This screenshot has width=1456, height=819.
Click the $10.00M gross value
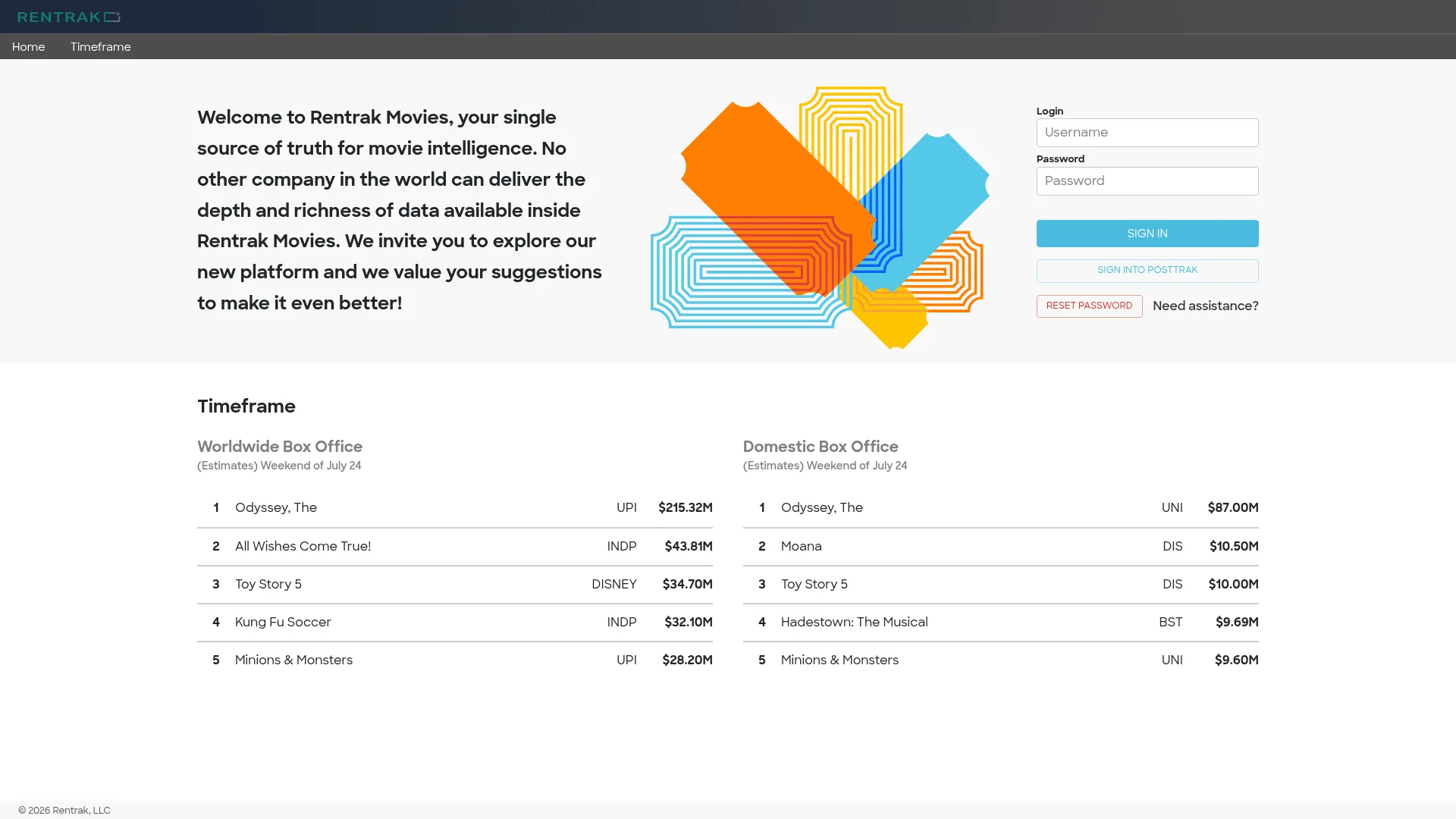pyautogui.click(x=1234, y=585)
